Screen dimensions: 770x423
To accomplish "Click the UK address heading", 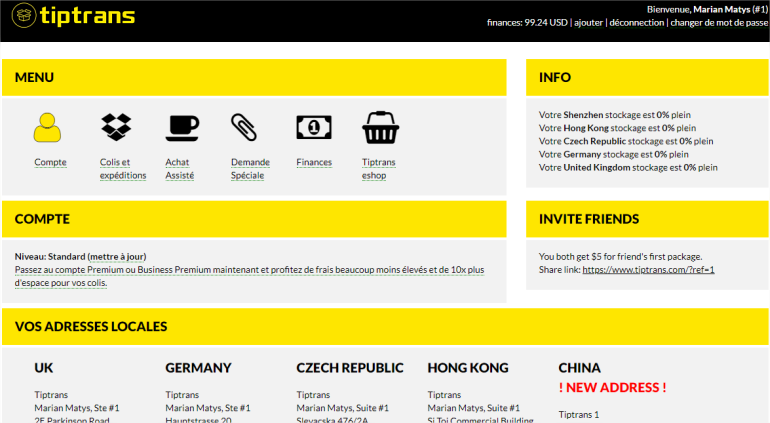I will [x=44, y=368].
